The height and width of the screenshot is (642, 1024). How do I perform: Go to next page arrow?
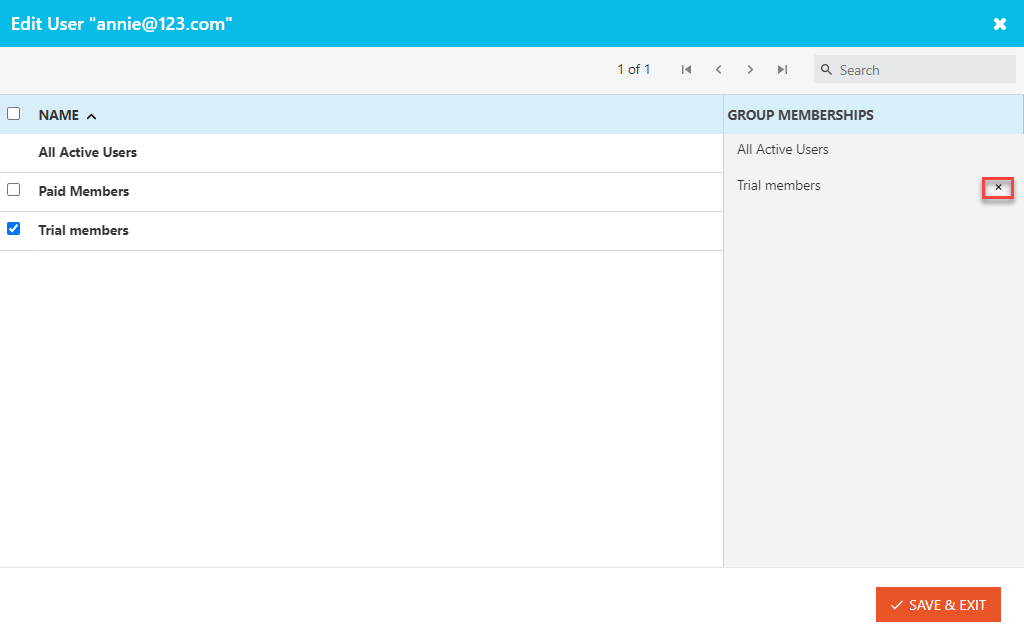(750, 69)
